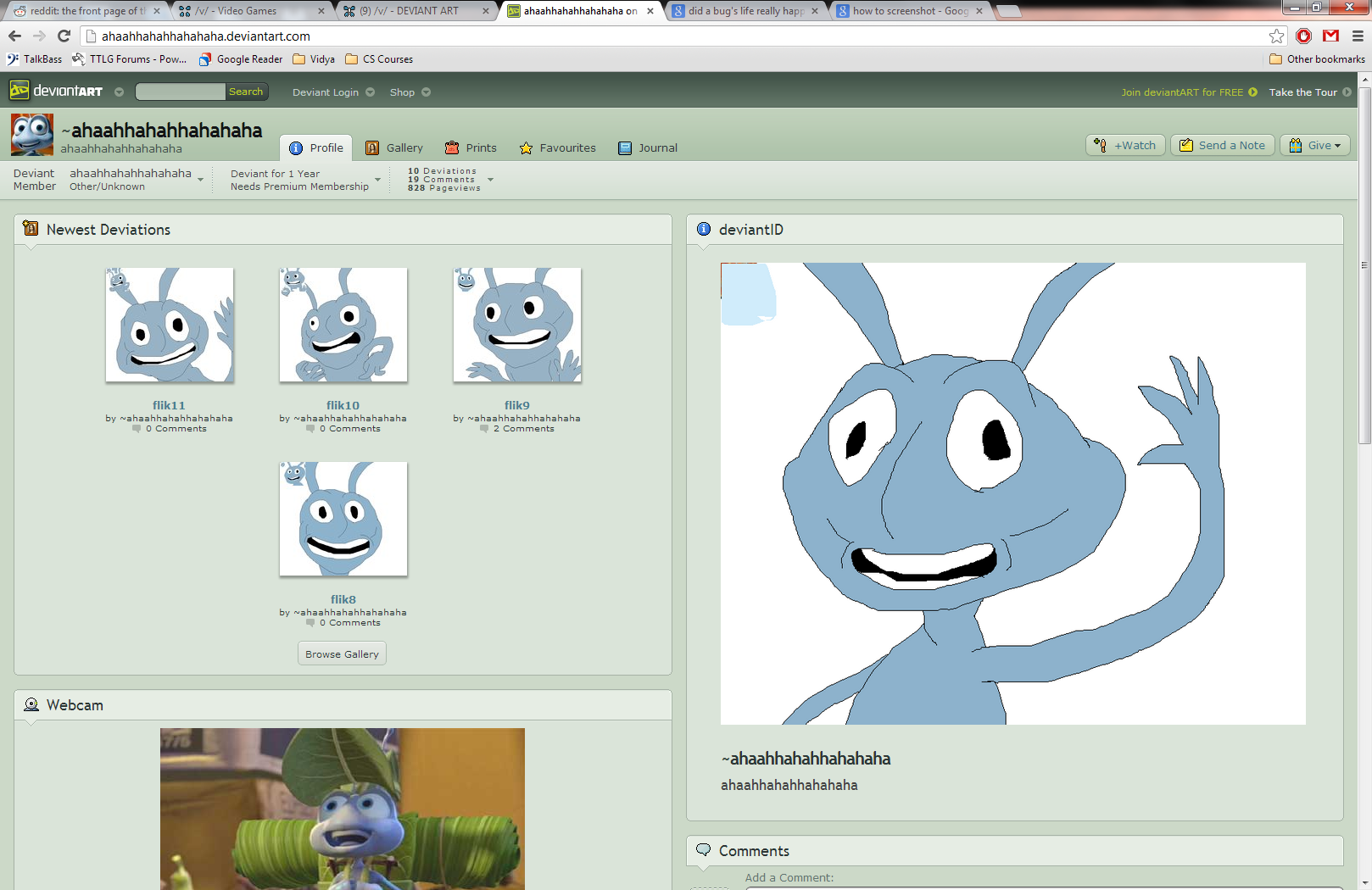Screen dimensions: 1372x890
Task: Click the webcam Flik movie image
Action: (x=343, y=809)
